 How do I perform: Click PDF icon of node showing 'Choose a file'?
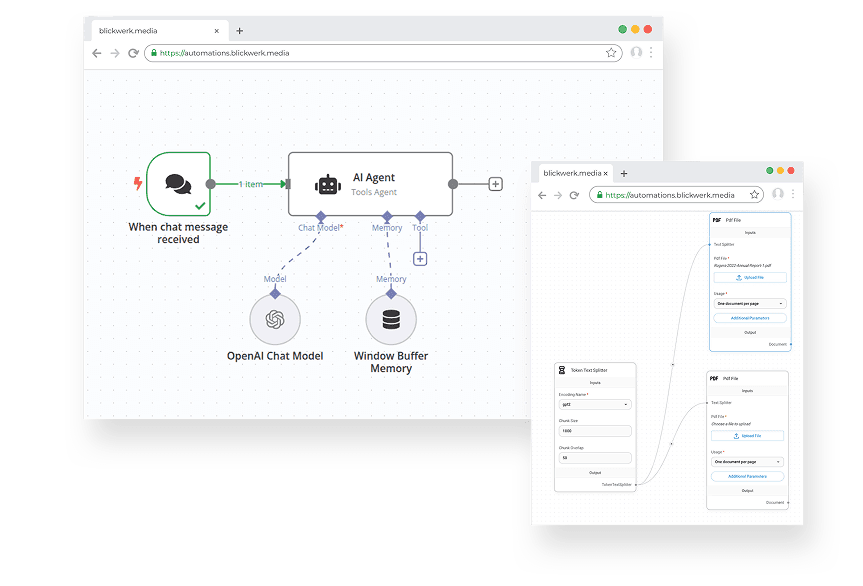point(714,379)
